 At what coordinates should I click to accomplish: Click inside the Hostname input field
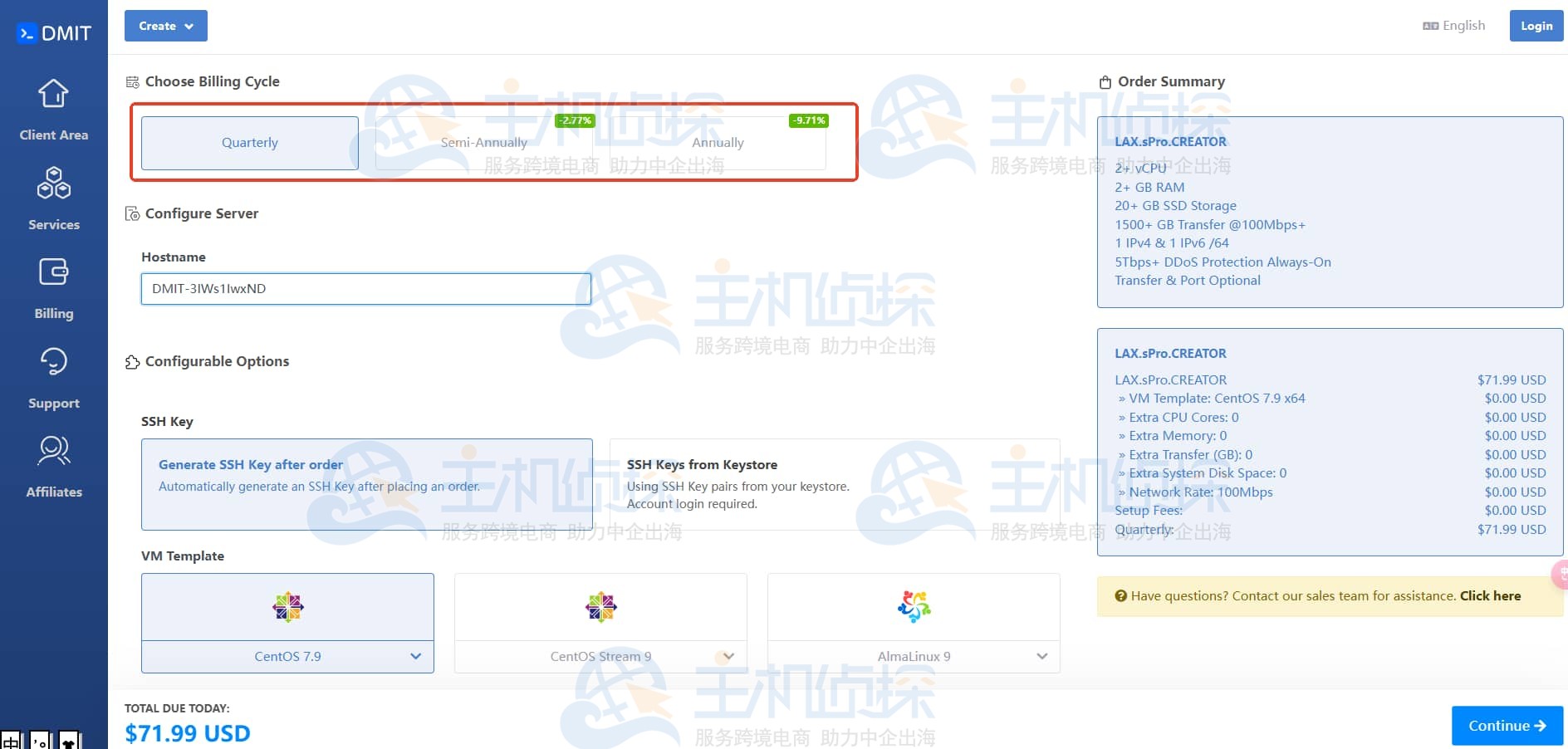tap(365, 289)
